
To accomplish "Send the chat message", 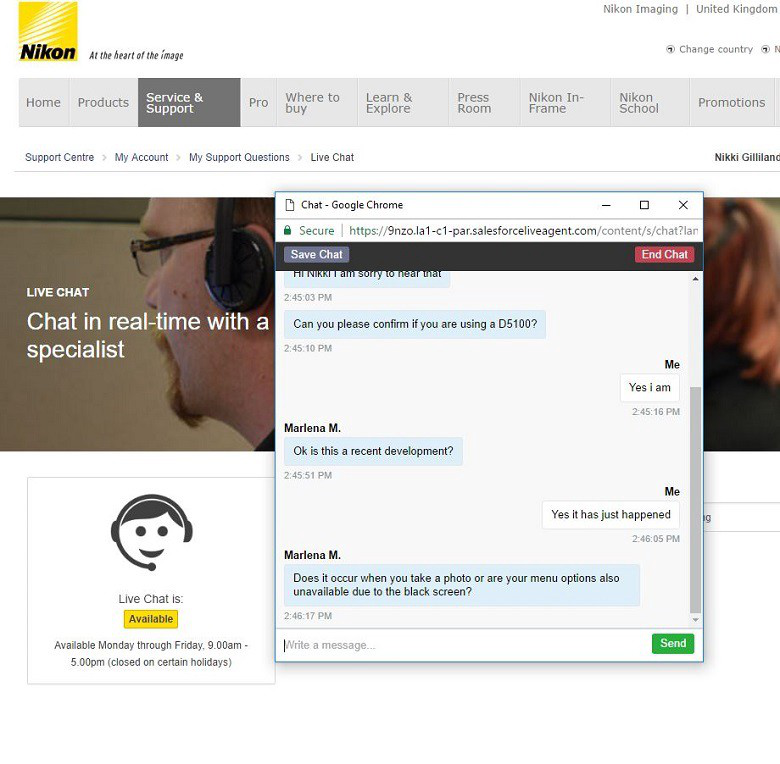I will (672, 644).
